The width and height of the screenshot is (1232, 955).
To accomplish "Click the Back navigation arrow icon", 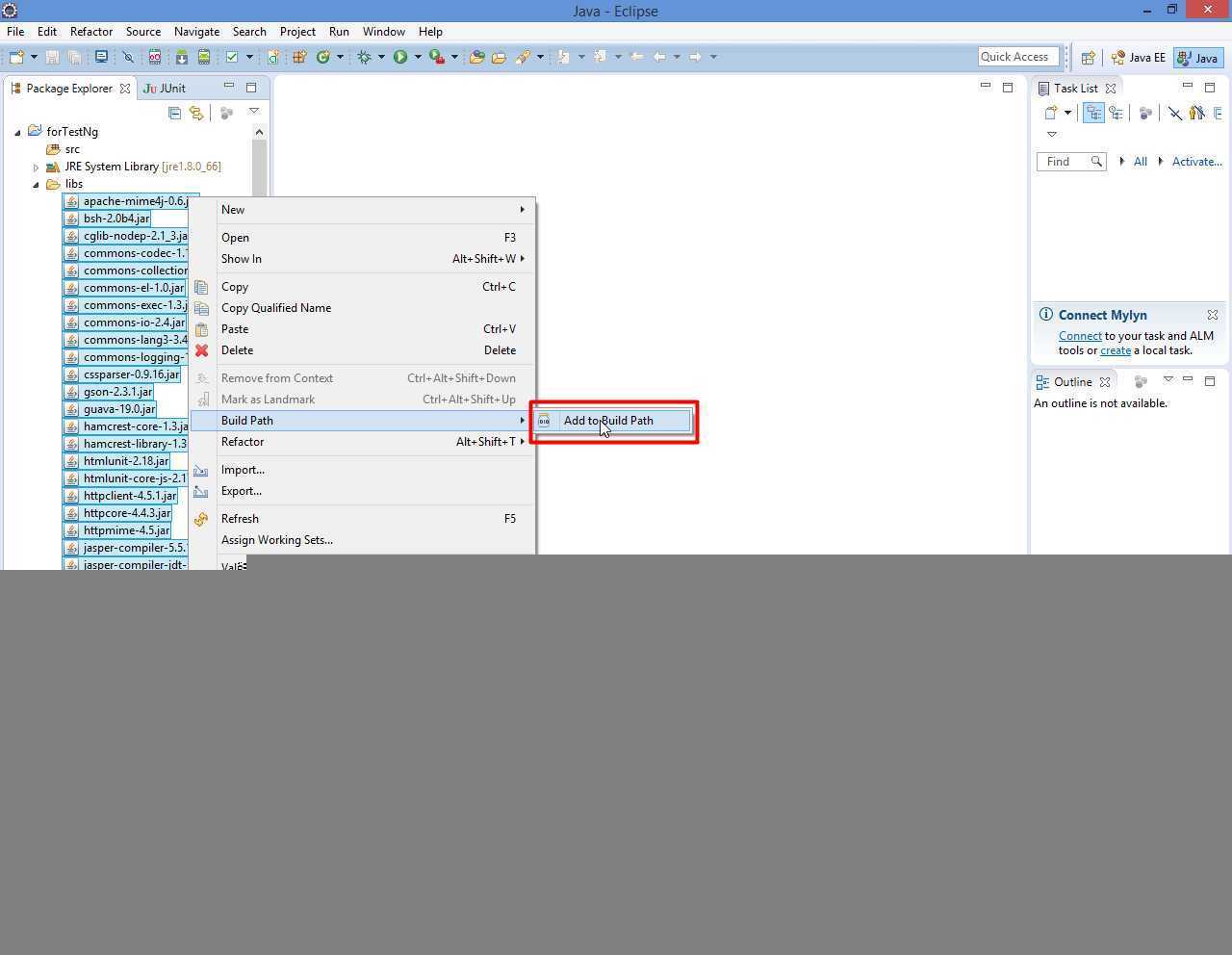I will coord(660,57).
